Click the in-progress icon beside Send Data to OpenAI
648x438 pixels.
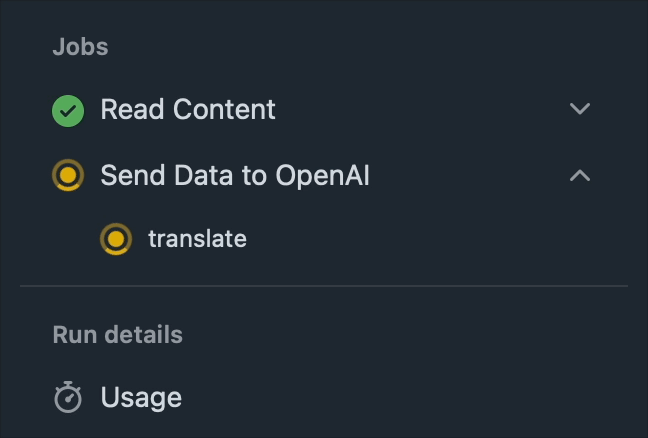tap(68, 175)
